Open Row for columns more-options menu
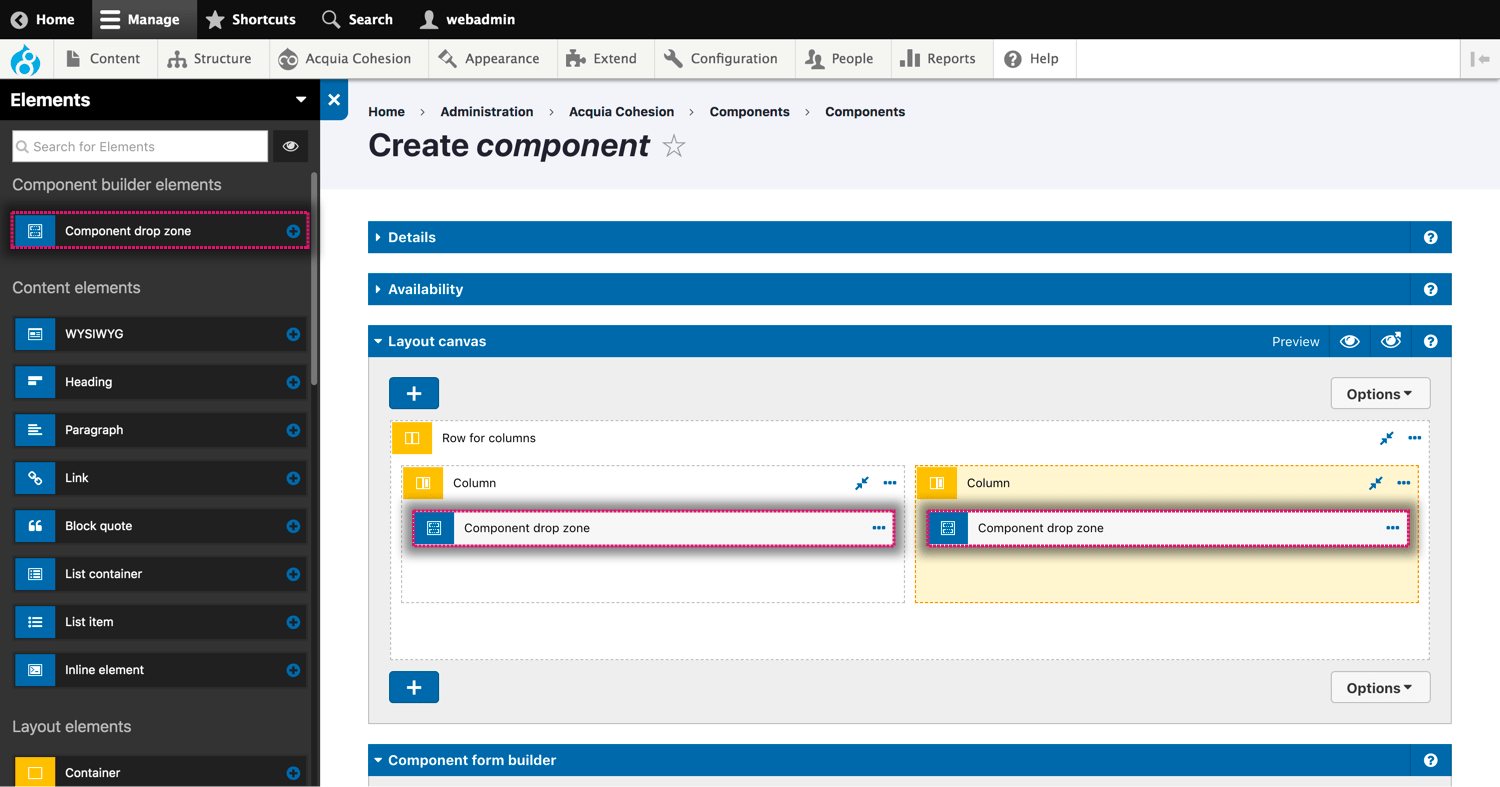The image size is (1500, 787). 1414,438
